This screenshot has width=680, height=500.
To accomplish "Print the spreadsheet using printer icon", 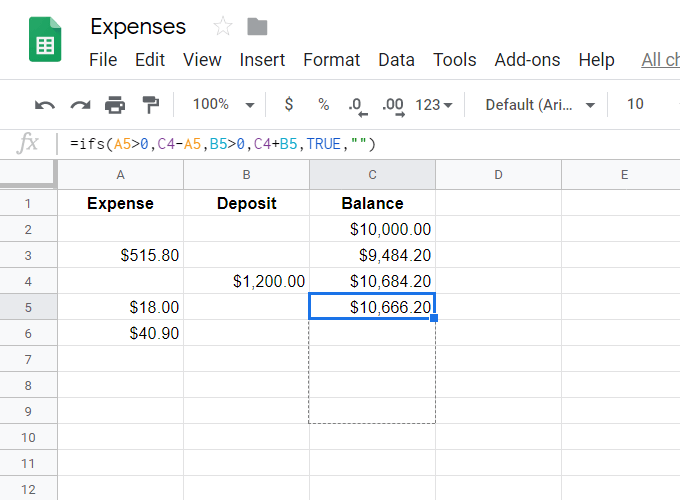I will (115, 104).
